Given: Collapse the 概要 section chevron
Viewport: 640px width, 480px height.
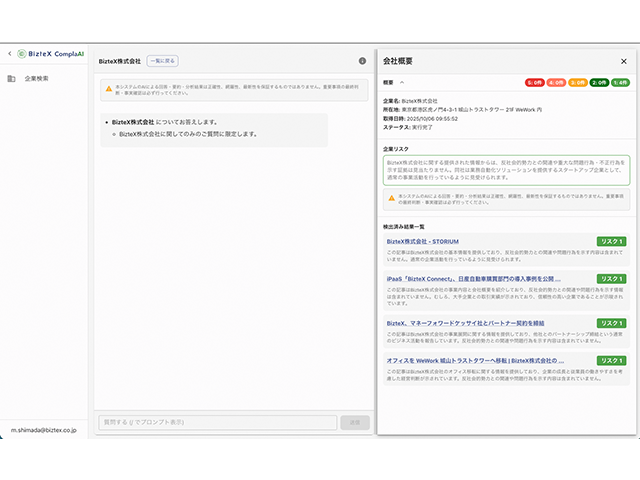Looking at the screenshot, I should tap(402, 82).
